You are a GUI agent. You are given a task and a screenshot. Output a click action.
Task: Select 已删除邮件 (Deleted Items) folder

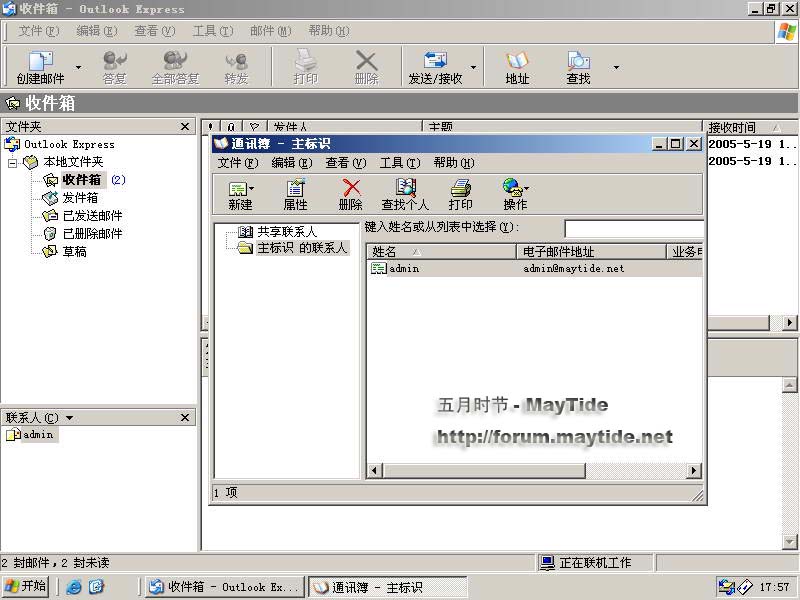pyautogui.click(x=92, y=233)
